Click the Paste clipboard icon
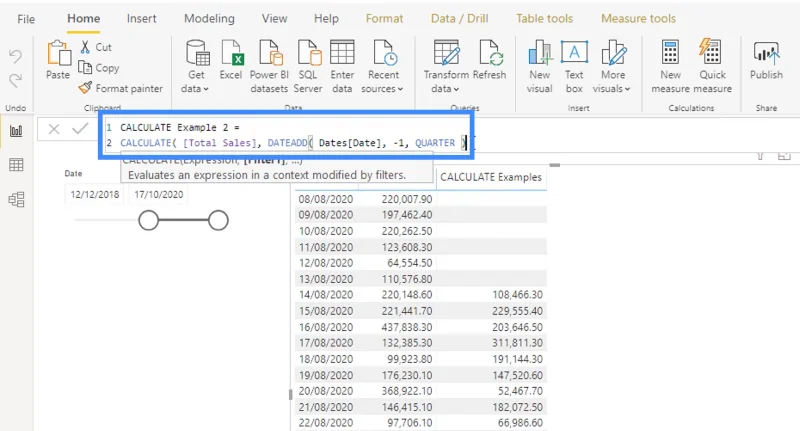The height and width of the screenshot is (431, 800). 58,54
